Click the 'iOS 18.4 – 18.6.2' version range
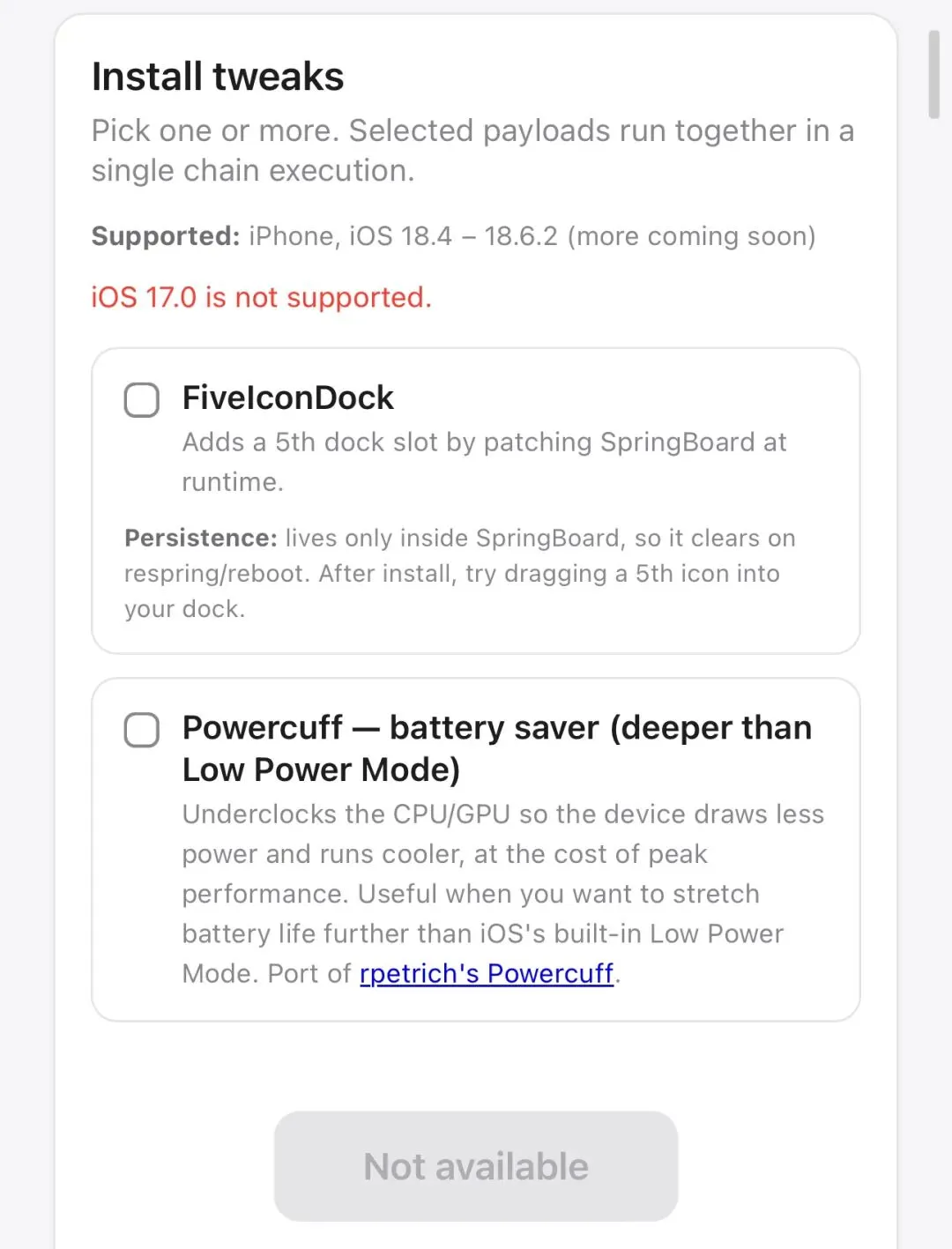Viewport: 952px width, 1249px height. click(453, 236)
